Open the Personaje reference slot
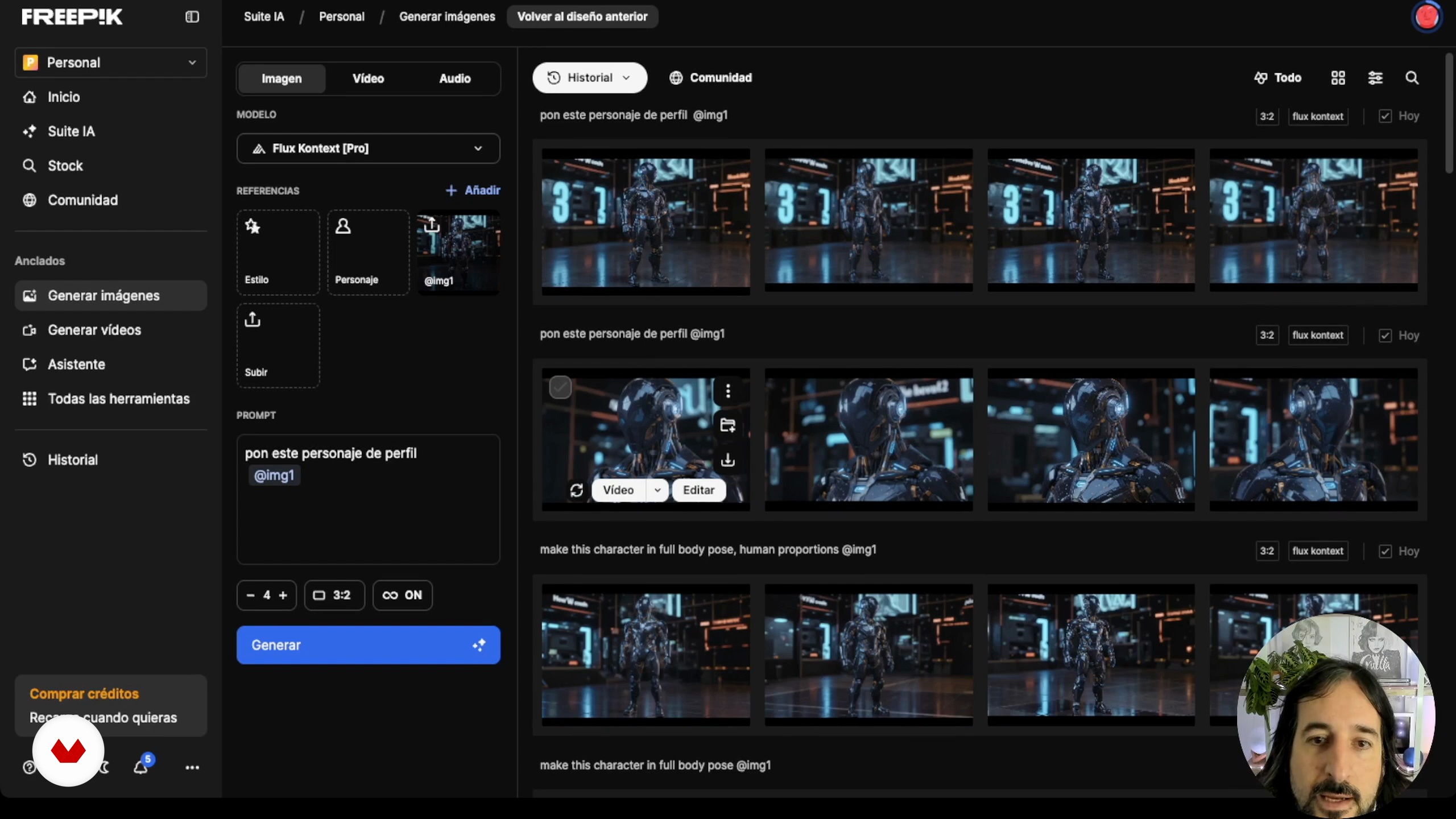This screenshot has height=819, width=1456. tap(368, 253)
